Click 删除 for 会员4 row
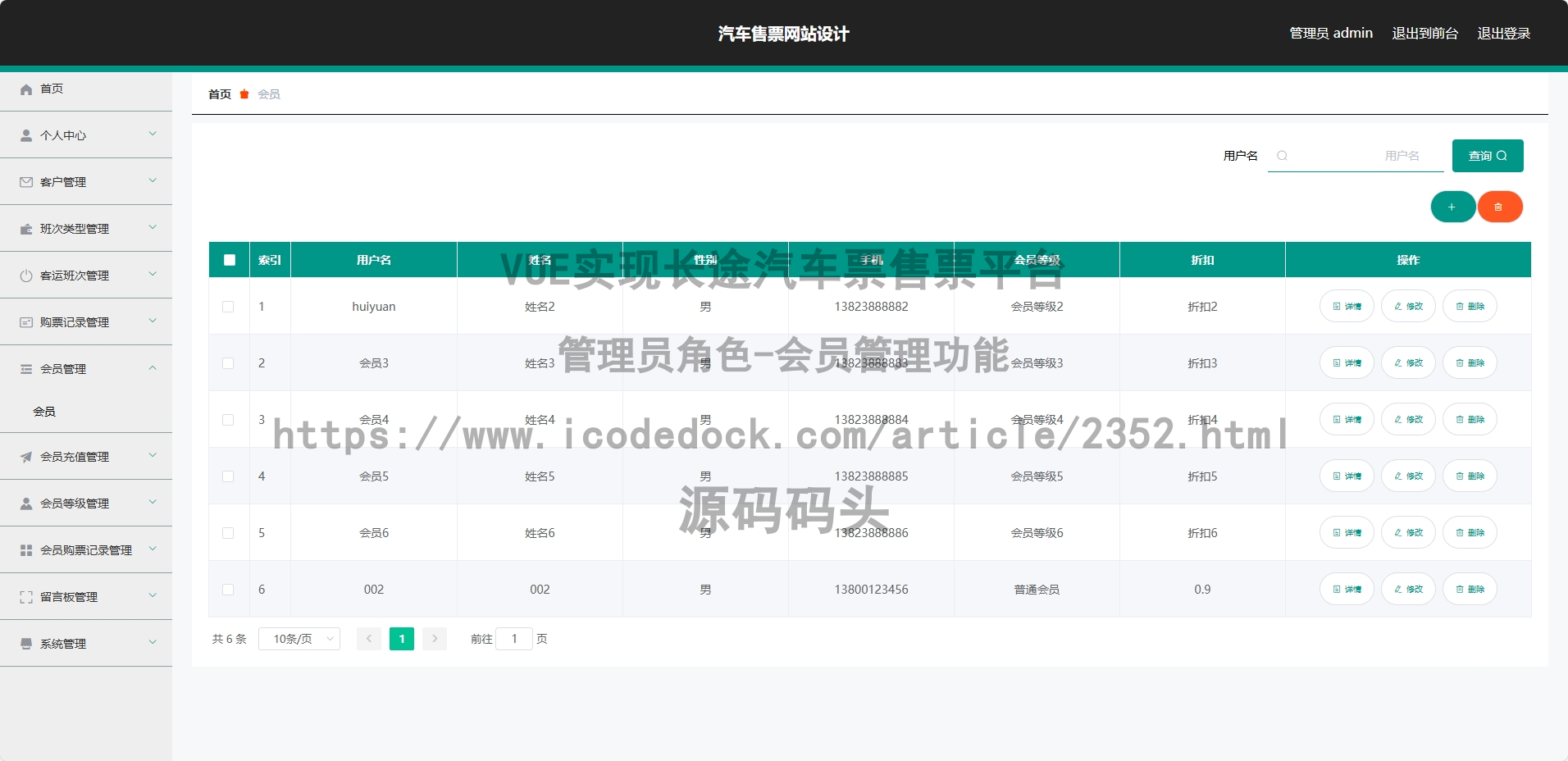Screen dimensions: 1568x761 1470,420
